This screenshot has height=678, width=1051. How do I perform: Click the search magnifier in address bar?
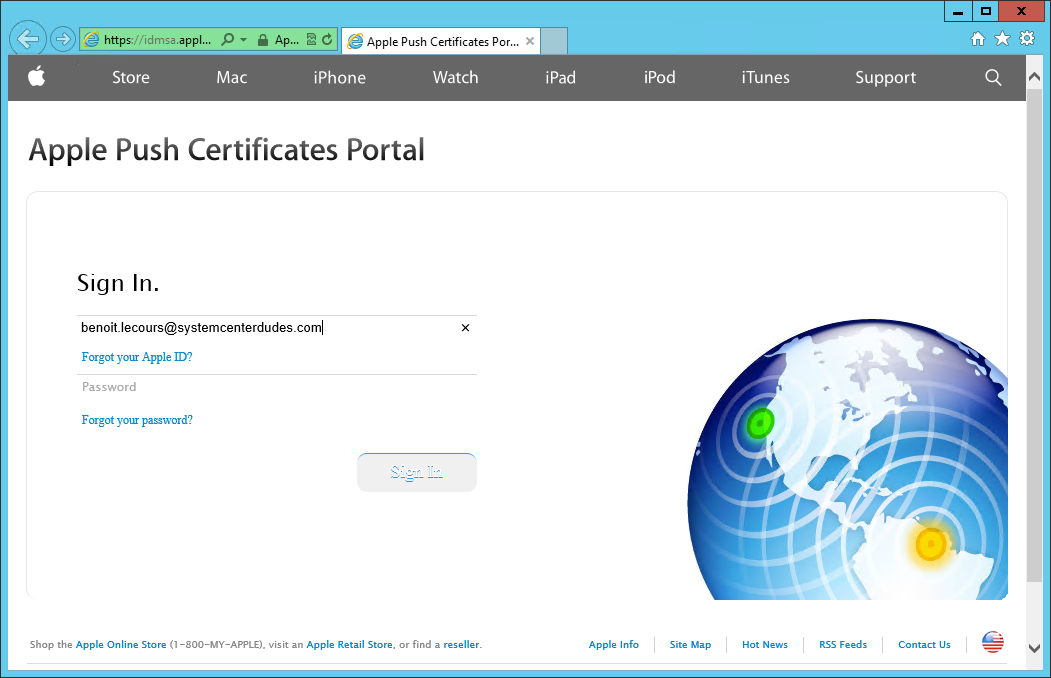point(228,40)
